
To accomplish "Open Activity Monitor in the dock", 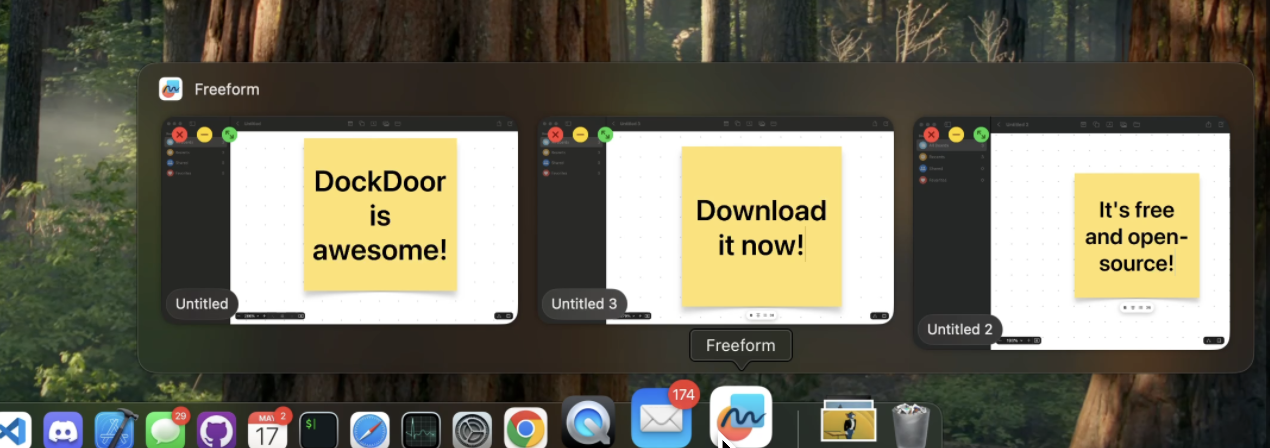I will coord(421,430).
